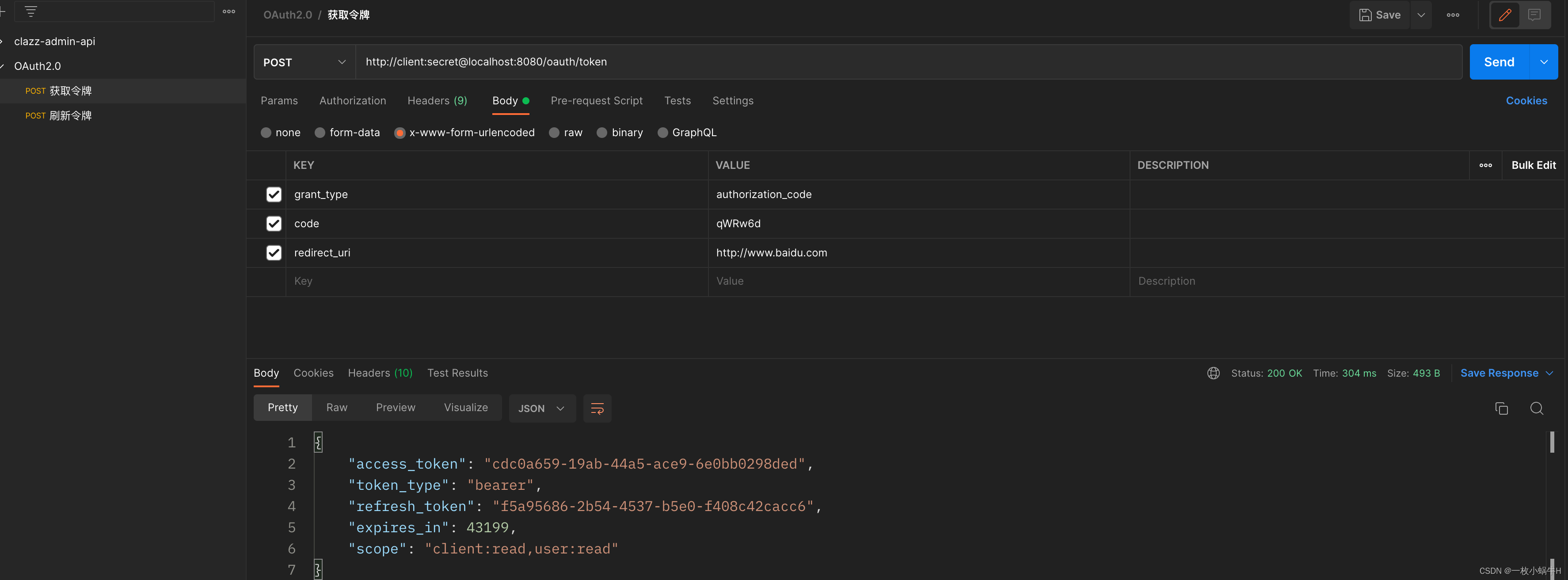Open the Save options dropdown arrow
1568x580 pixels.
click(x=1421, y=15)
